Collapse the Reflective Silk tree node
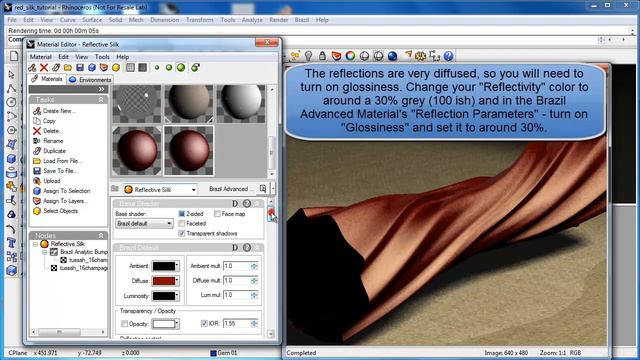The image size is (640, 360). pyautogui.click(x=36, y=244)
